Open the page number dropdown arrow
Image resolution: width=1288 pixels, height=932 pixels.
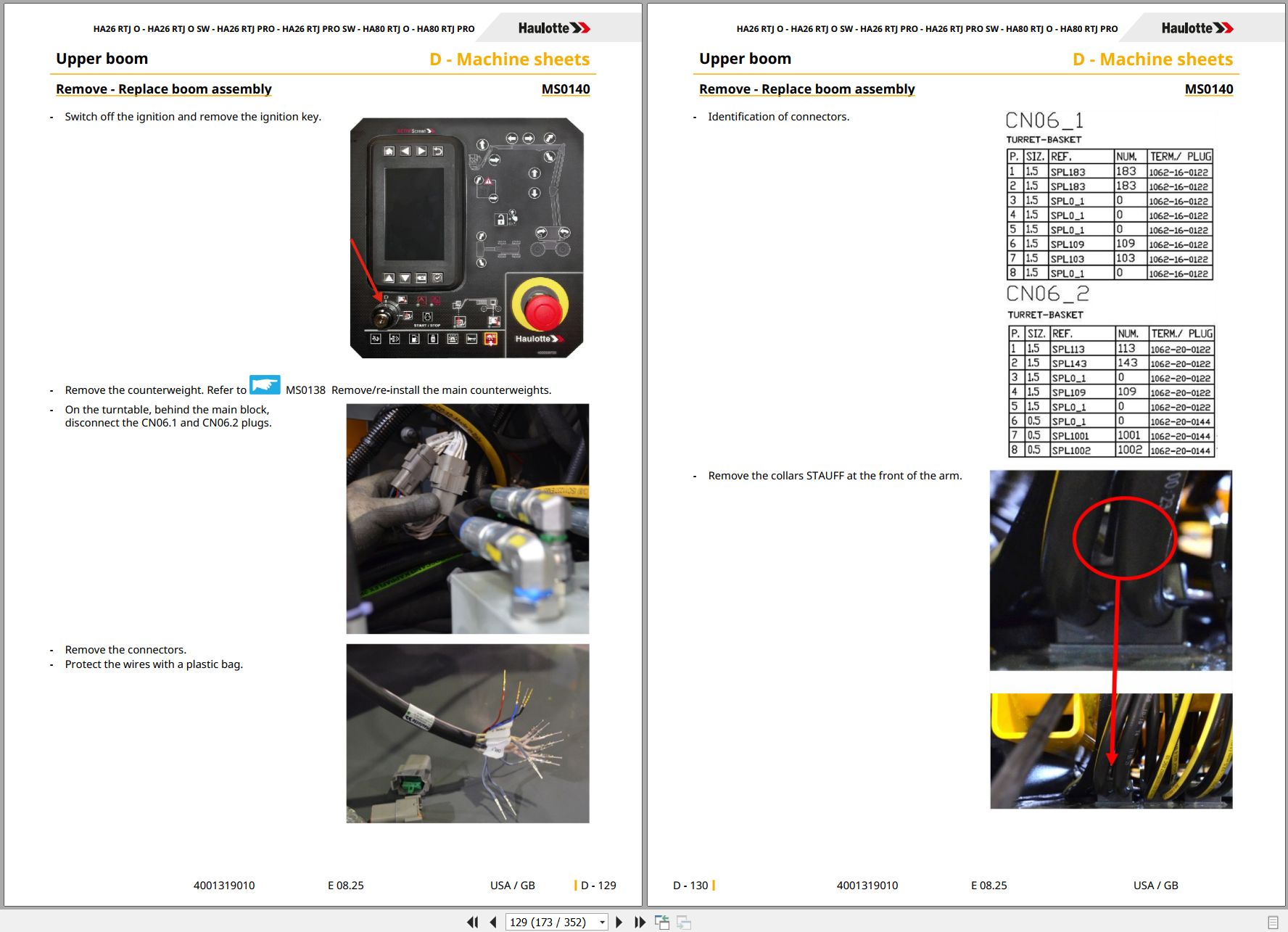coord(602,922)
